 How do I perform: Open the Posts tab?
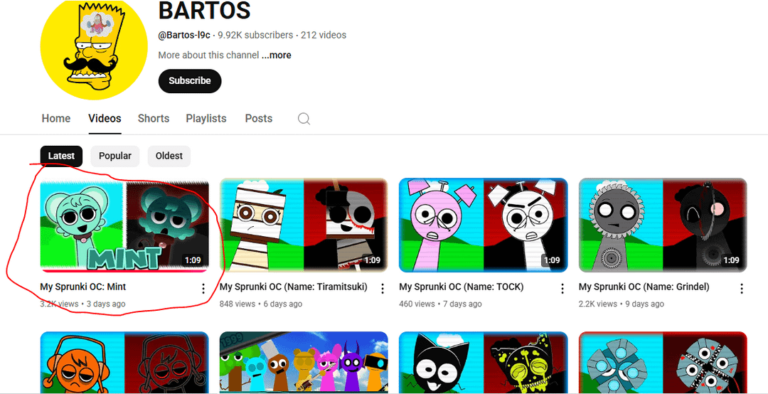click(259, 119)
